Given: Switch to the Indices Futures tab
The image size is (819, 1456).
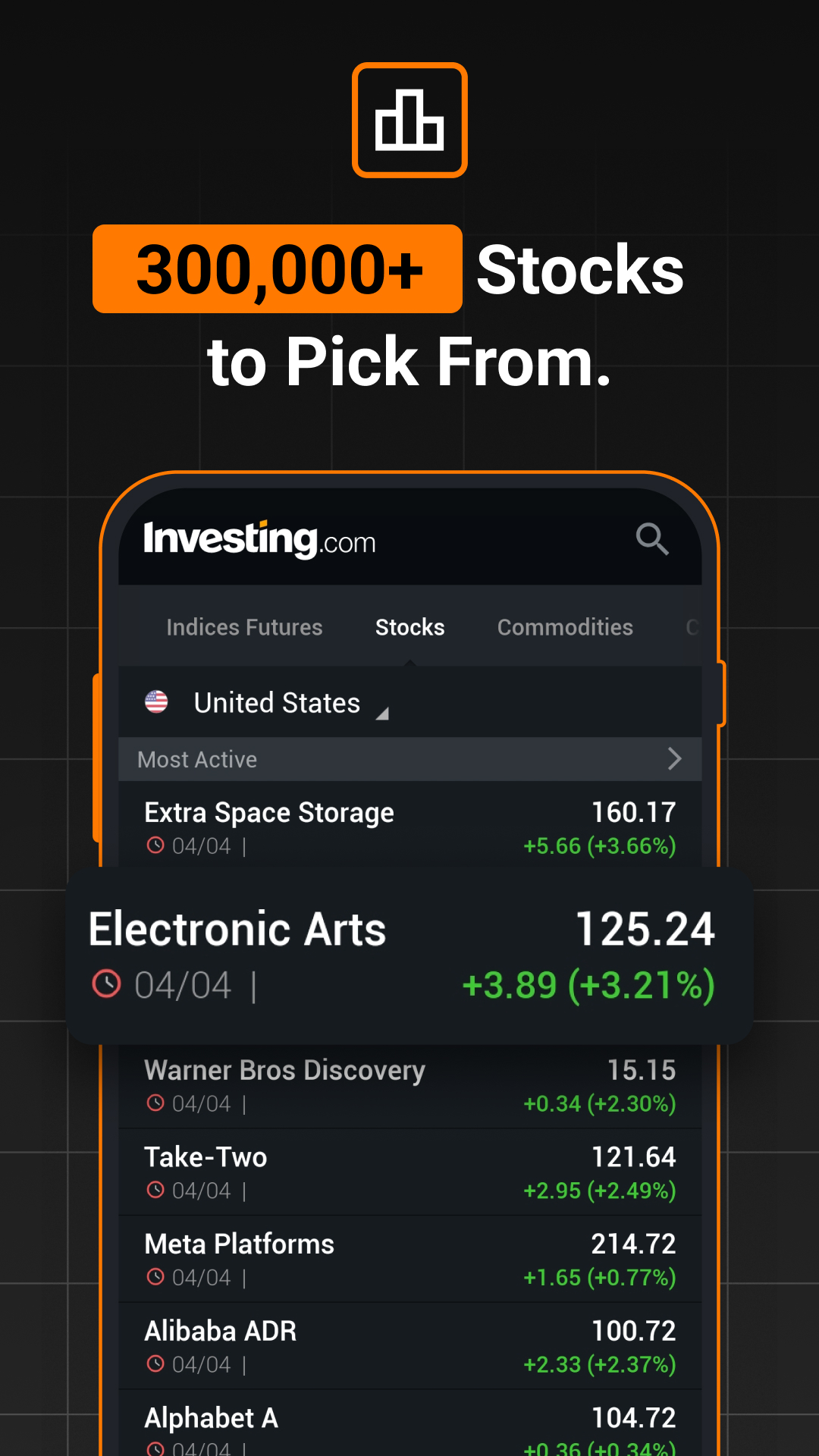Looking at the screenshot, I should point(244,627).
